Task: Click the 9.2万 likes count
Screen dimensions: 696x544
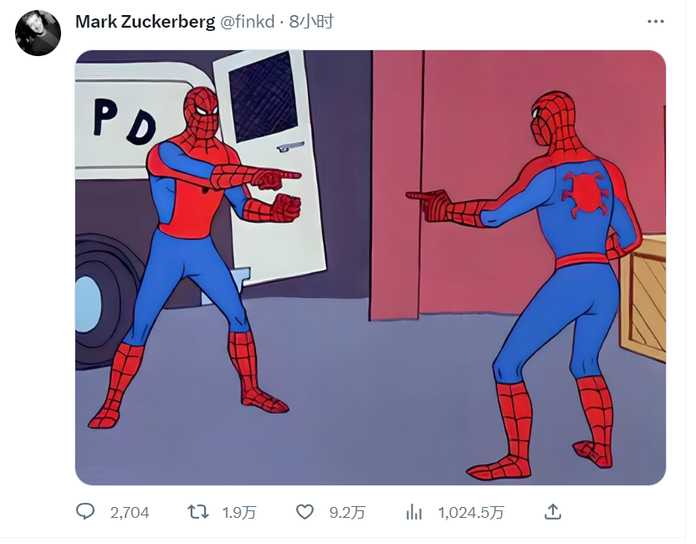Action: click(347, 513)
